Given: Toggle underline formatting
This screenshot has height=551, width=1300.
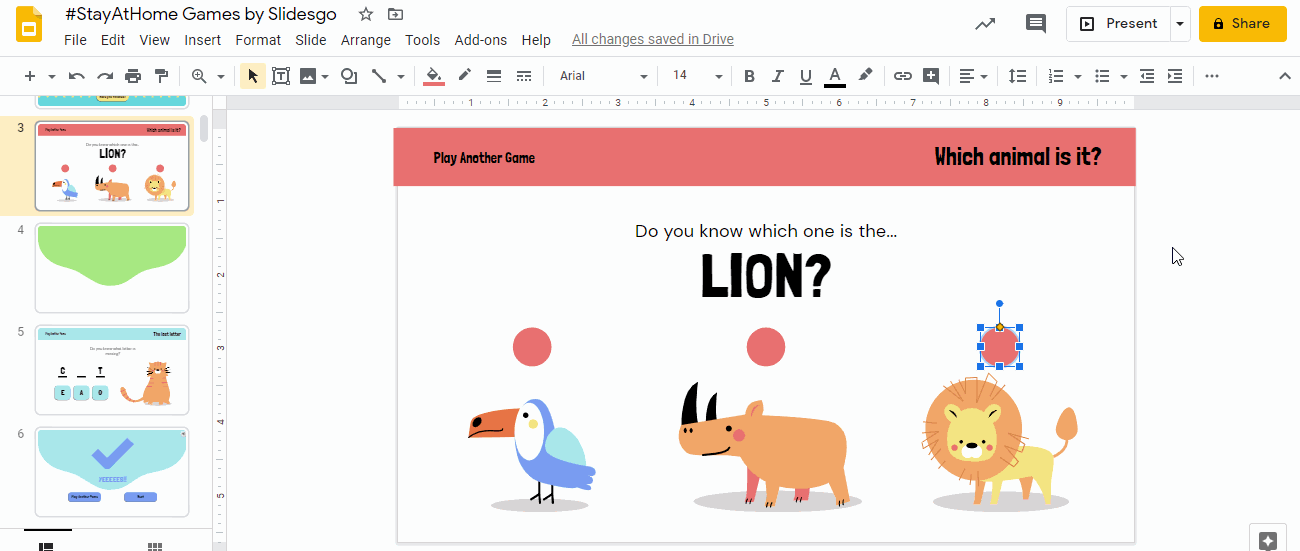Looking at the screenshot, I should tap(806, 76).
